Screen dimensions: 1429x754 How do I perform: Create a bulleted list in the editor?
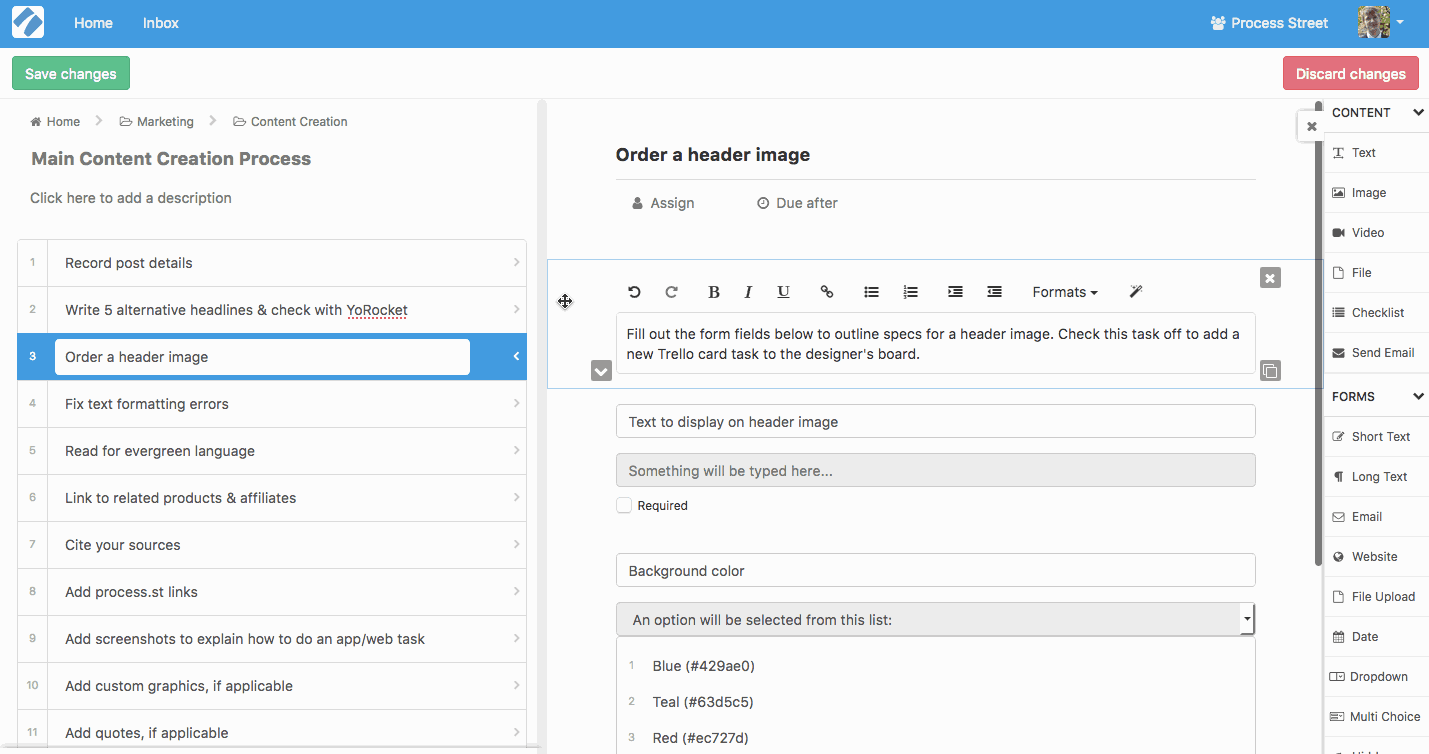(x=871, y=292)
